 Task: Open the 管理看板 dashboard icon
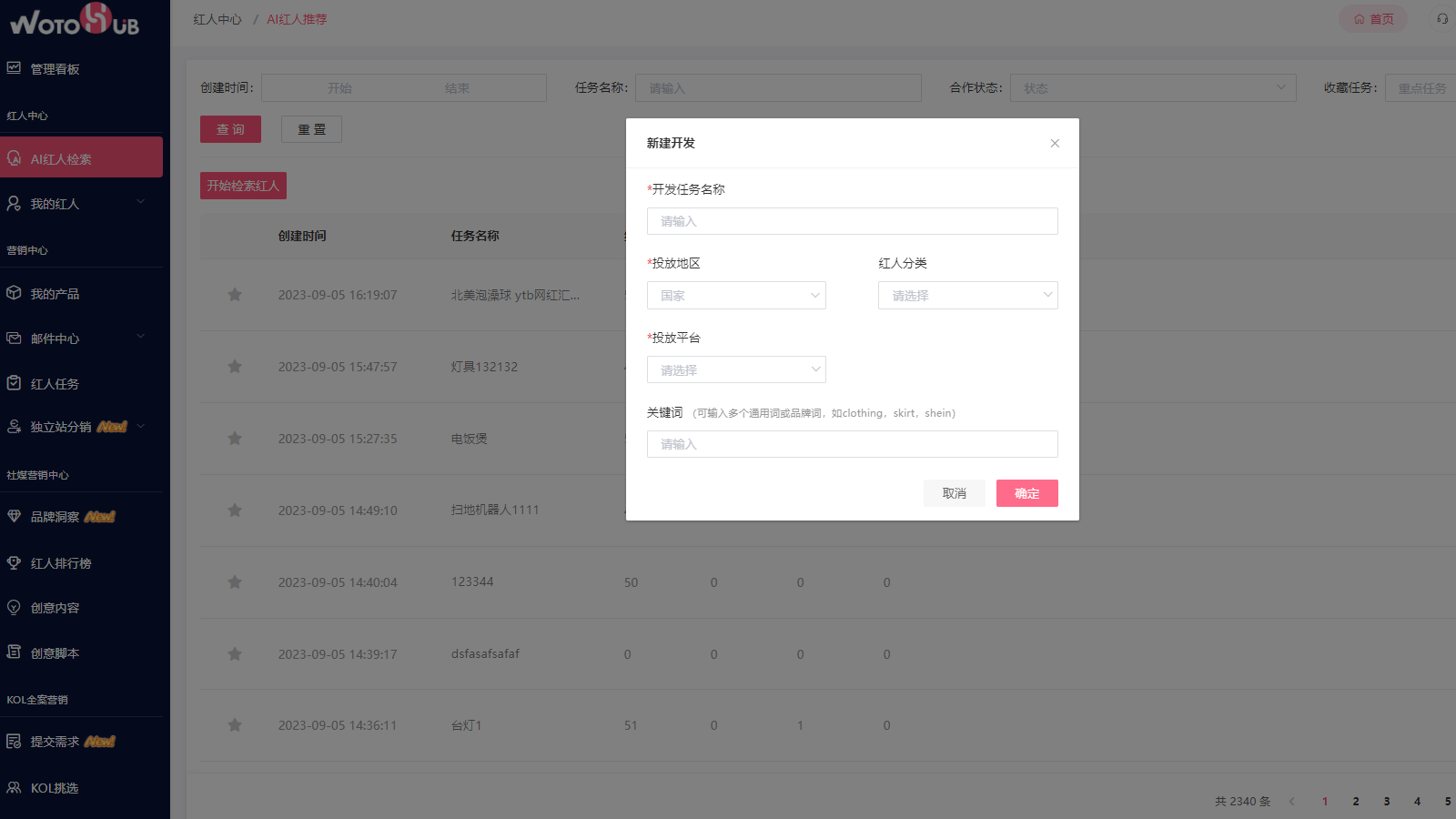[x=13, y=68]
